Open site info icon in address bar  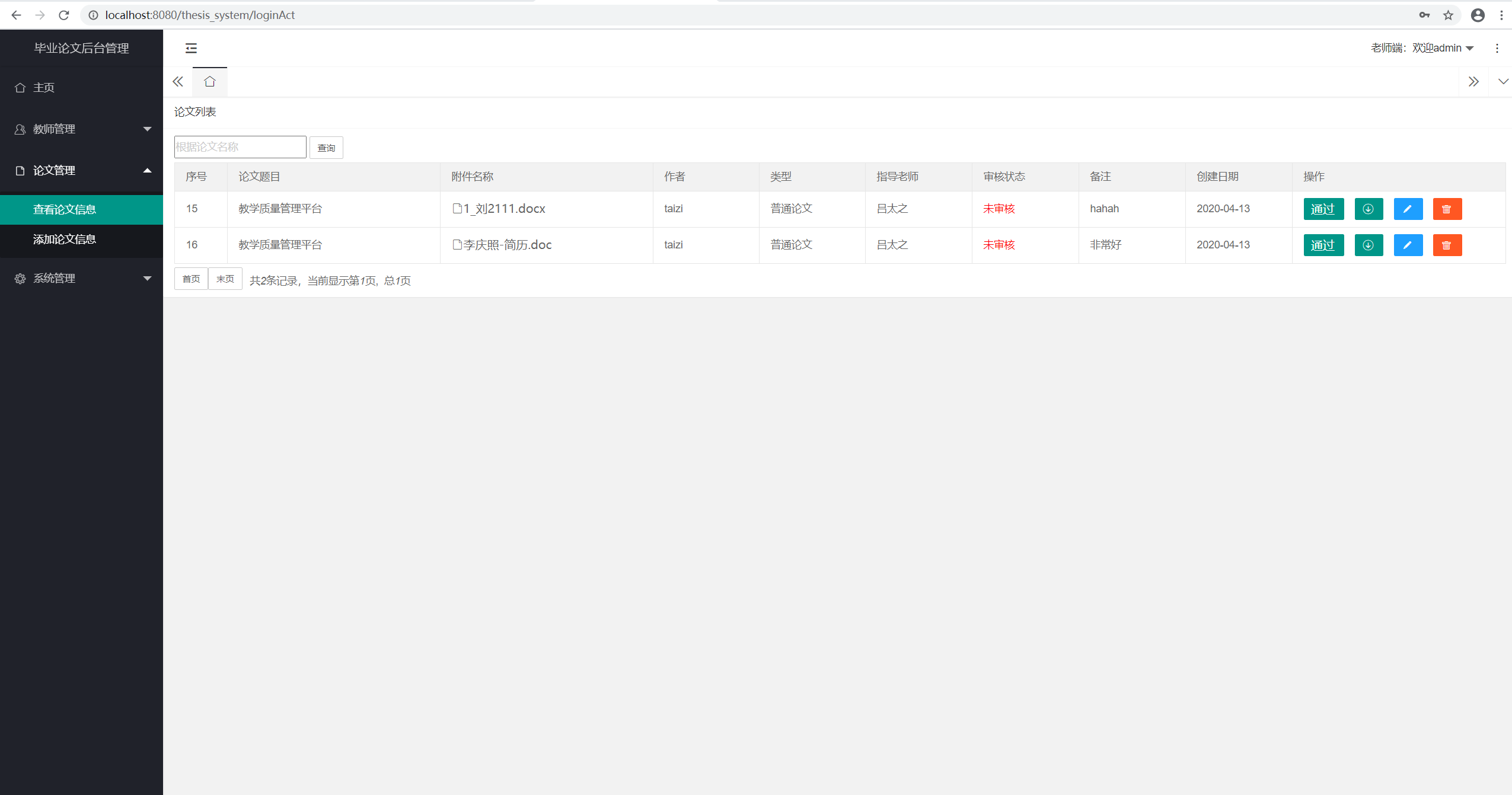click(x=93, y=15)
